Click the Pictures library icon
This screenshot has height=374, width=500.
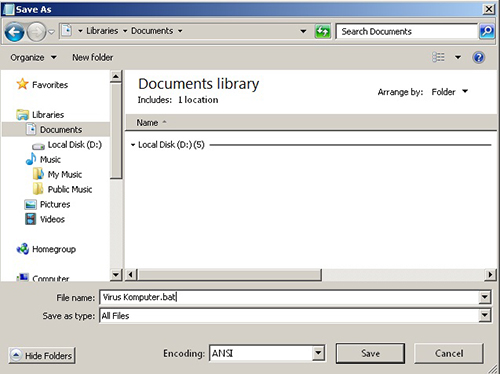(30, 204)
